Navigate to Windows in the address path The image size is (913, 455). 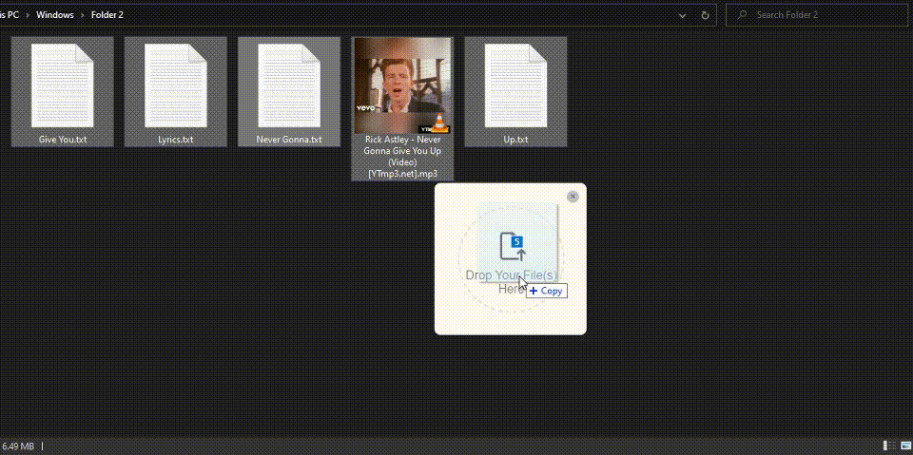pos(55,15)
